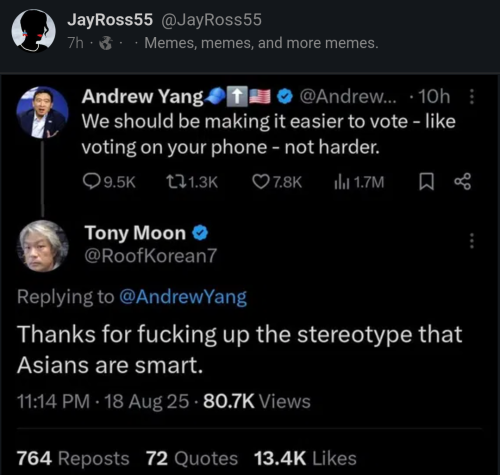The width and height of the screenshot is (500, 475).
Task: Open Andrew Yang's profile picture
Action: (42, 112)
